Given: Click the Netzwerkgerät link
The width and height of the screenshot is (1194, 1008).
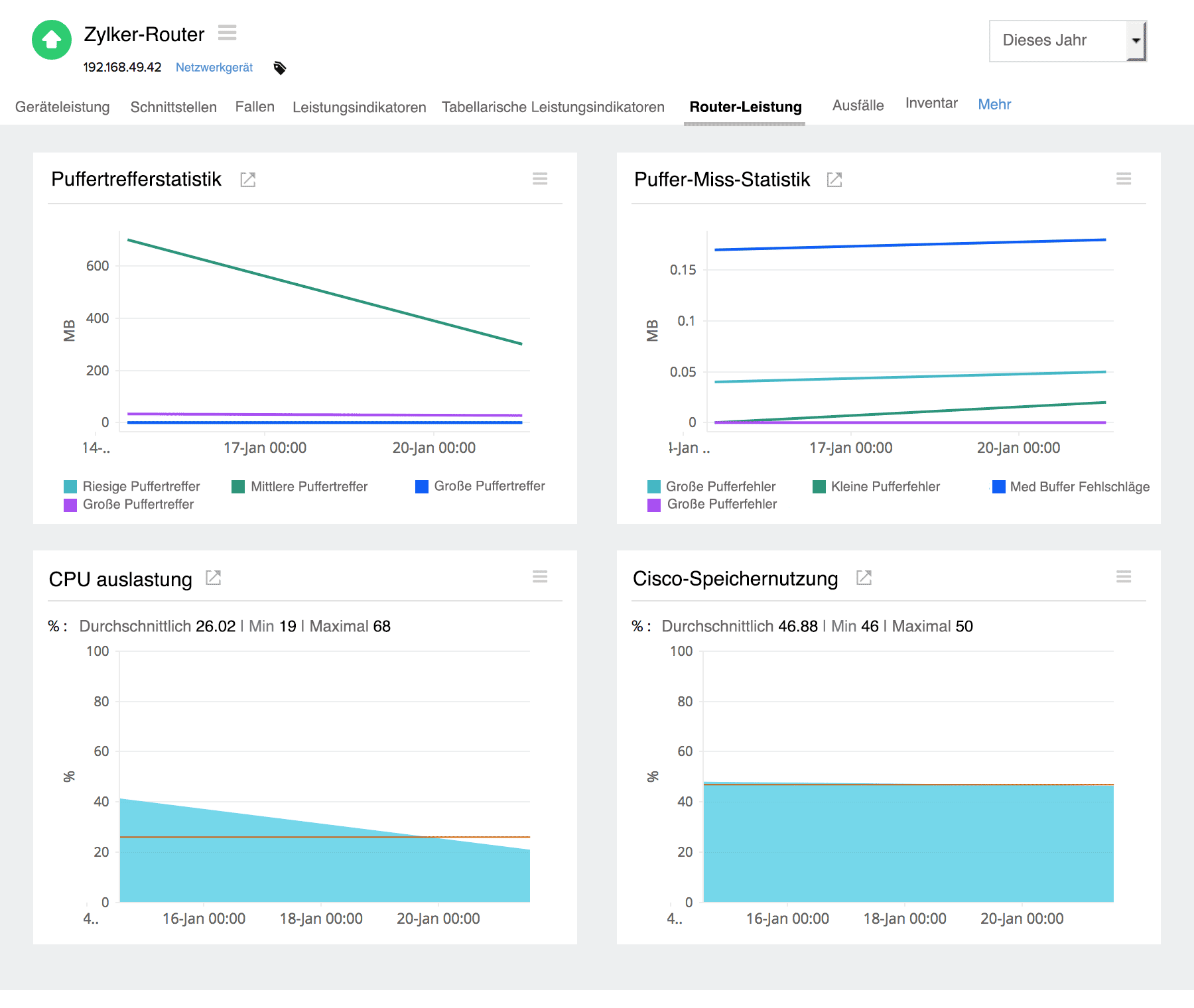Looking at the screenshot, I should (214, 67).
